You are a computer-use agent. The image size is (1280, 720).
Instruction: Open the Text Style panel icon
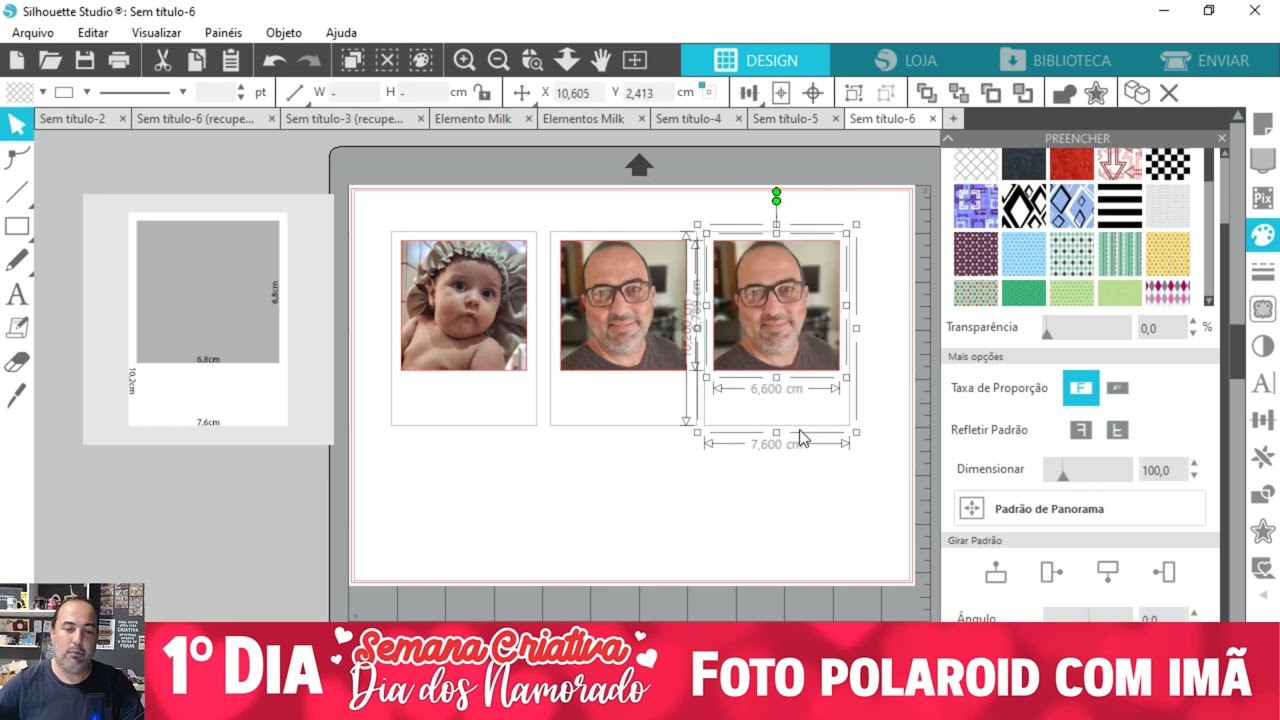click(x=1263, y=383)
